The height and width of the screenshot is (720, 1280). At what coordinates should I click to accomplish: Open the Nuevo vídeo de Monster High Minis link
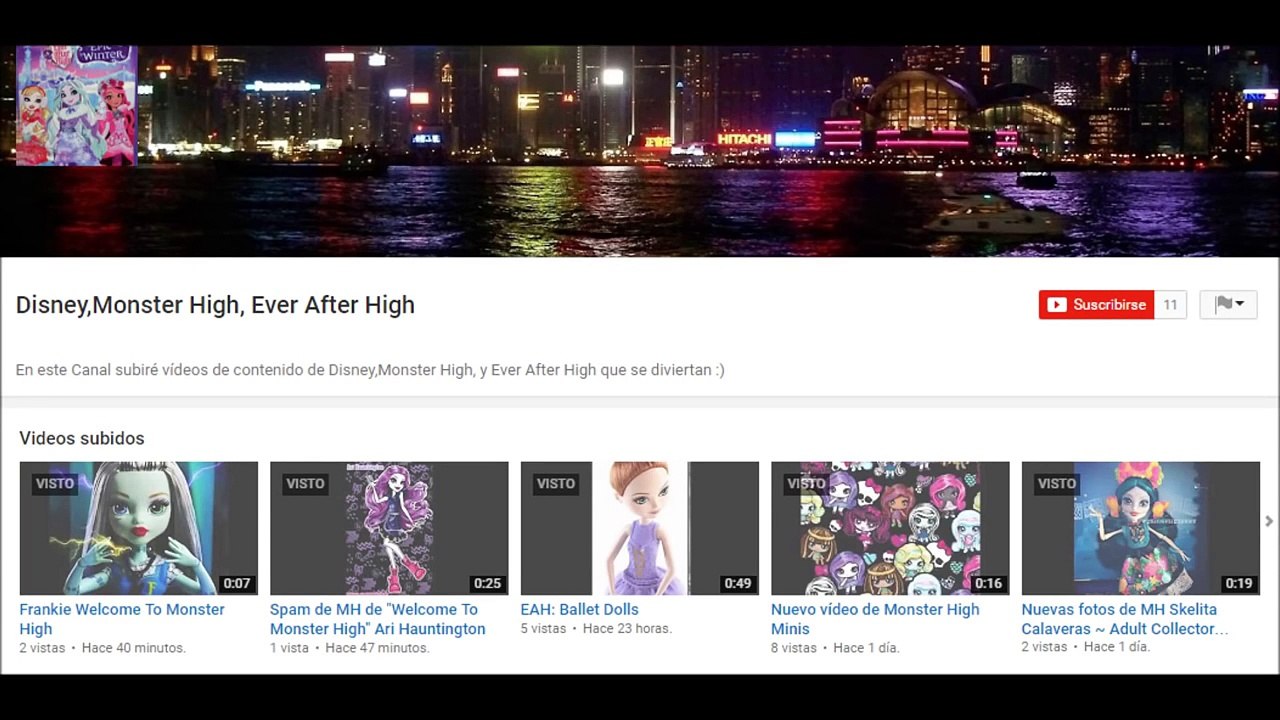[875, 619]
